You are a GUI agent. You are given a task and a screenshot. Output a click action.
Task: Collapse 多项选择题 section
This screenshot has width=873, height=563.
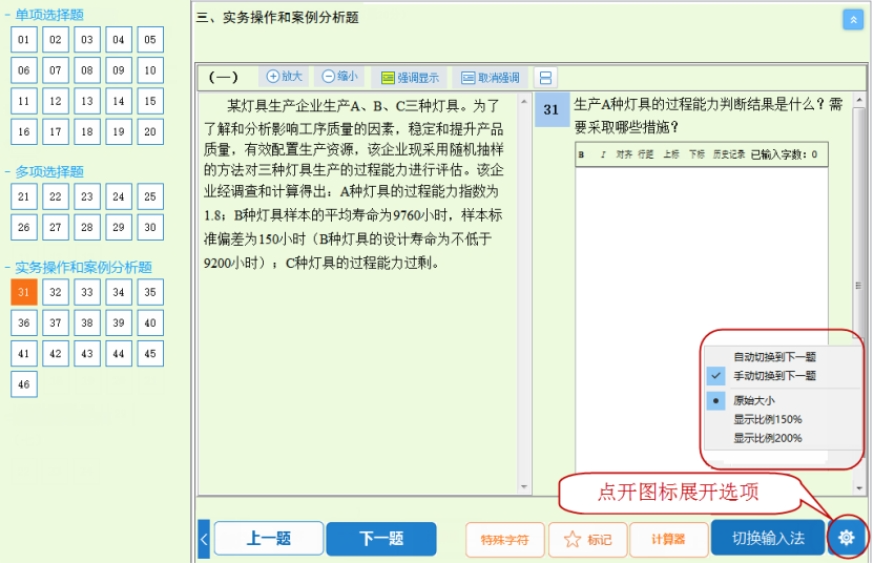7,172
